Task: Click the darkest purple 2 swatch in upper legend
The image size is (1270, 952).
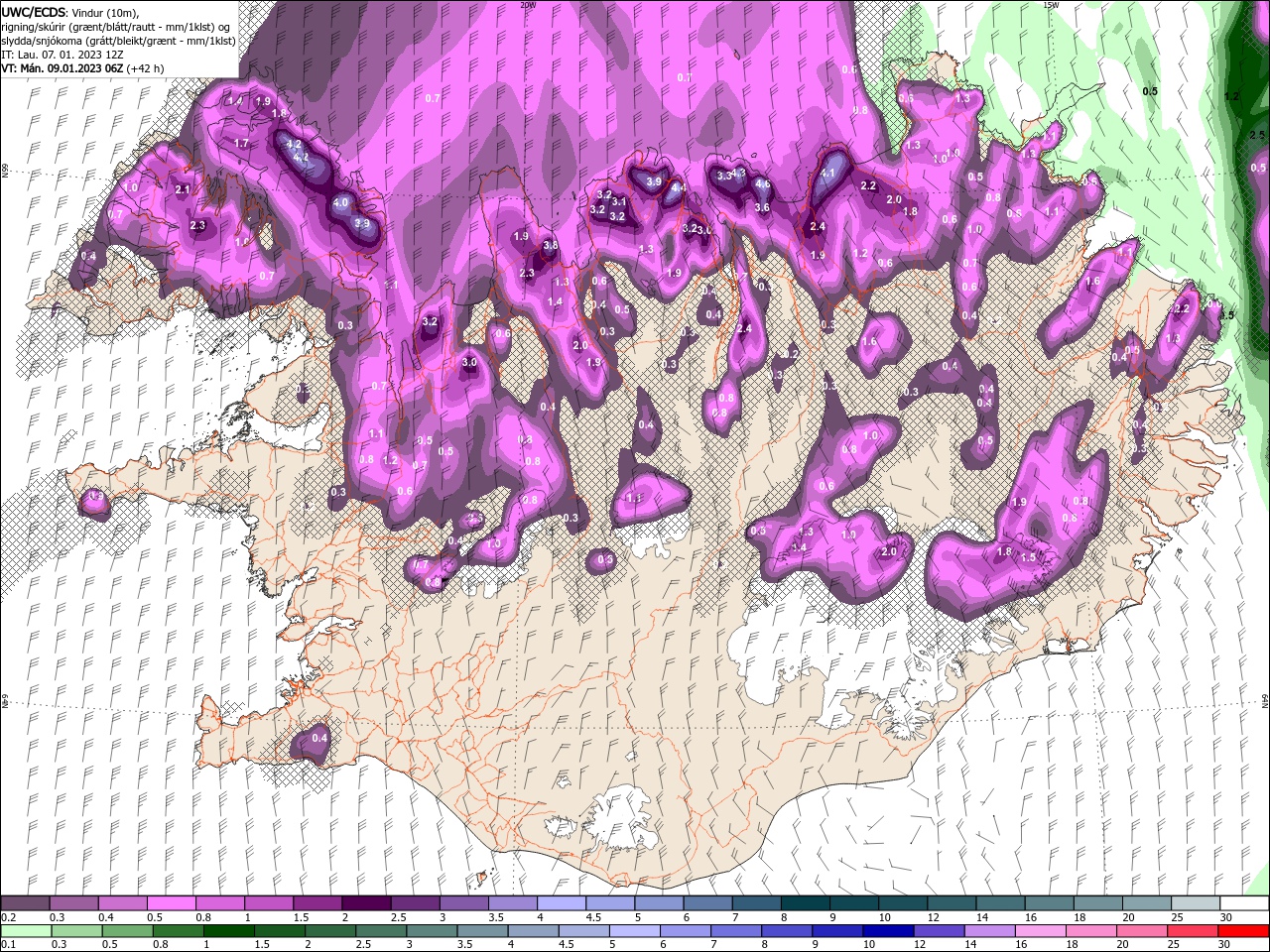Action: 366,903
